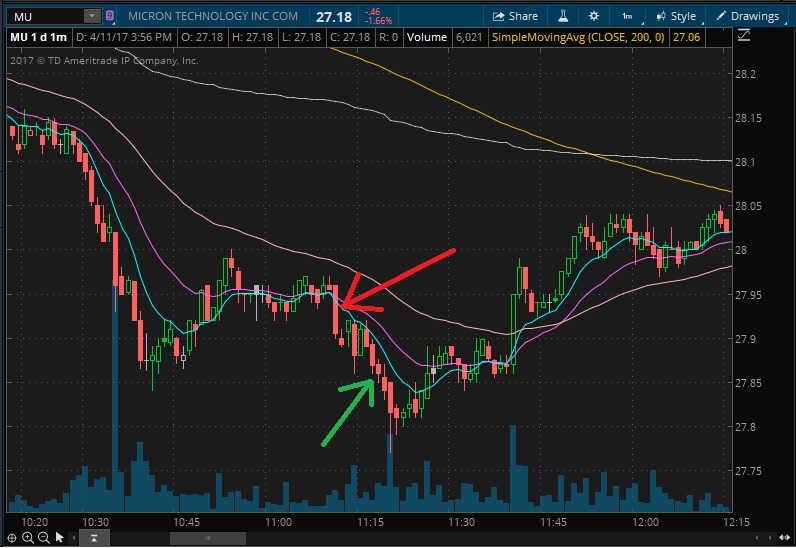Click the MU 1 d 1m chart label

[39, 37]
